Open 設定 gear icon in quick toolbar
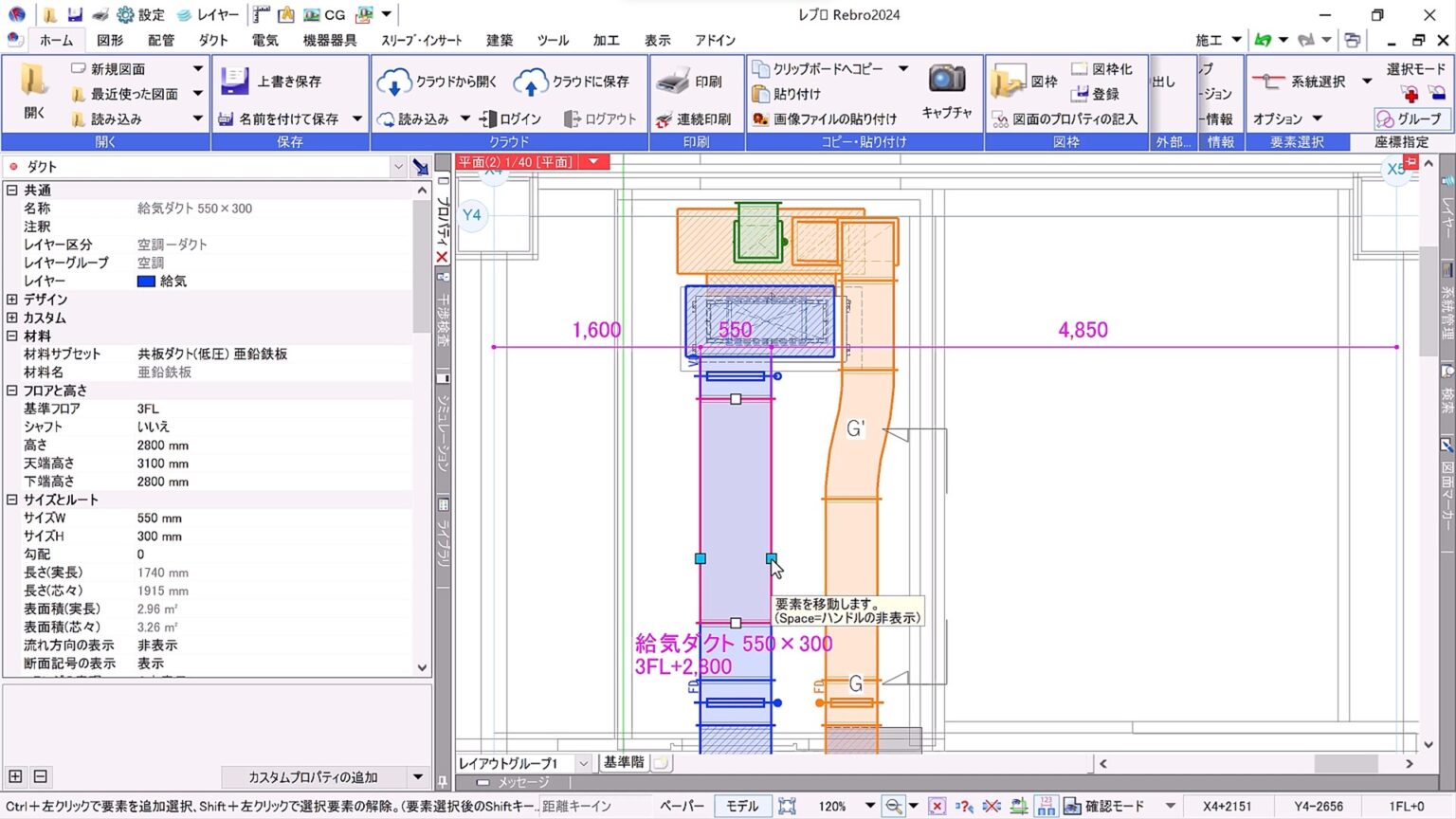The image size is (1456, 819). click(125, 14)
